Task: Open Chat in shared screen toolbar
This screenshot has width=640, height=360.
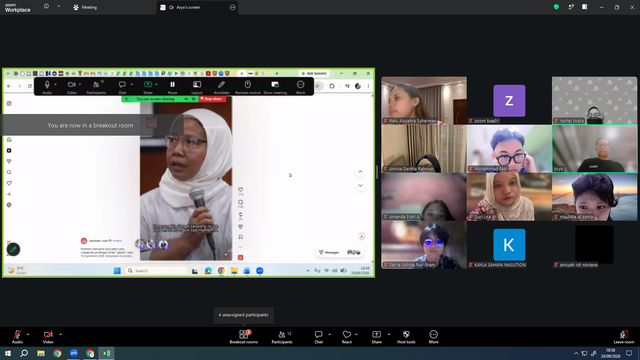Action: pos(122,86)
